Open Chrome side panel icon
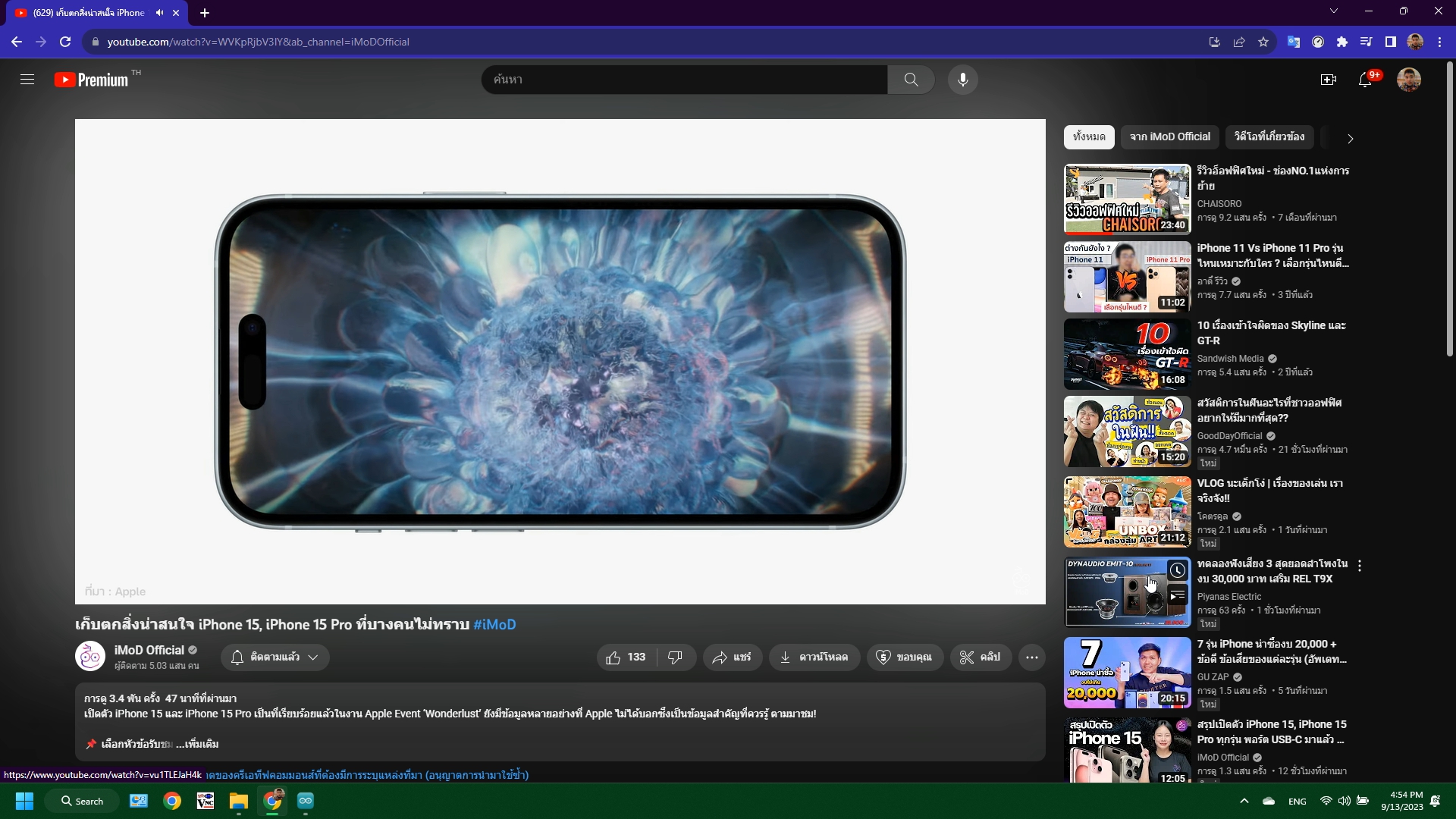This screenshot has width=1456, height=819. [x=1390, y=42]
